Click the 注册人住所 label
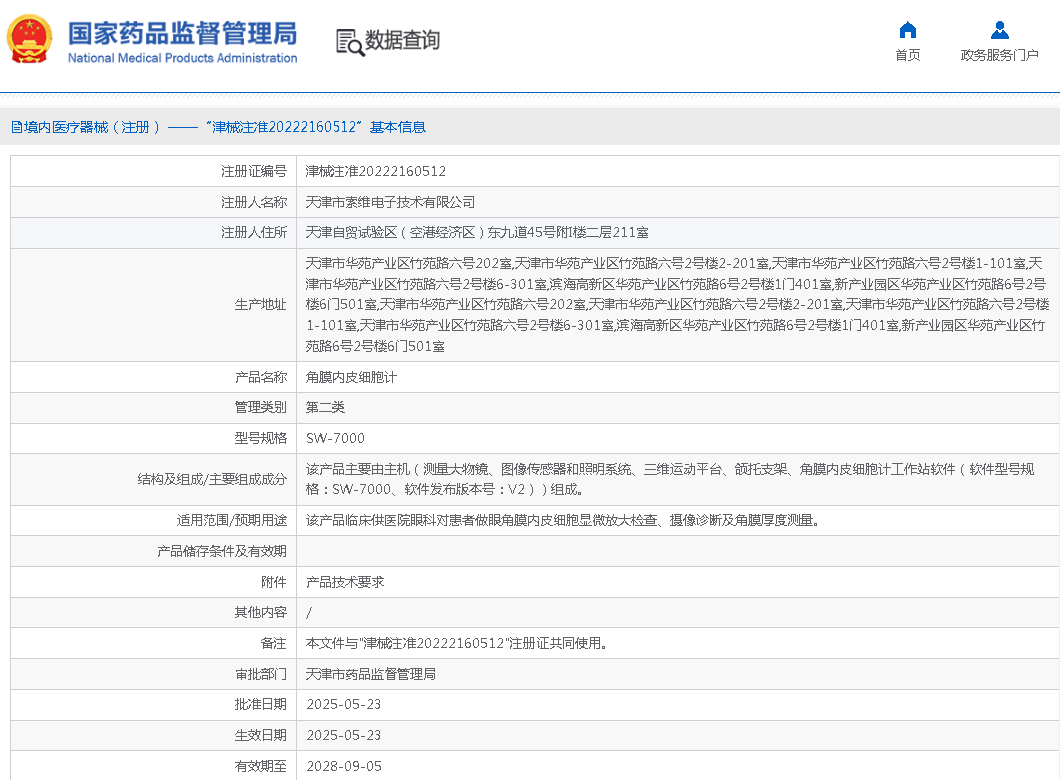 coord(254,233)
